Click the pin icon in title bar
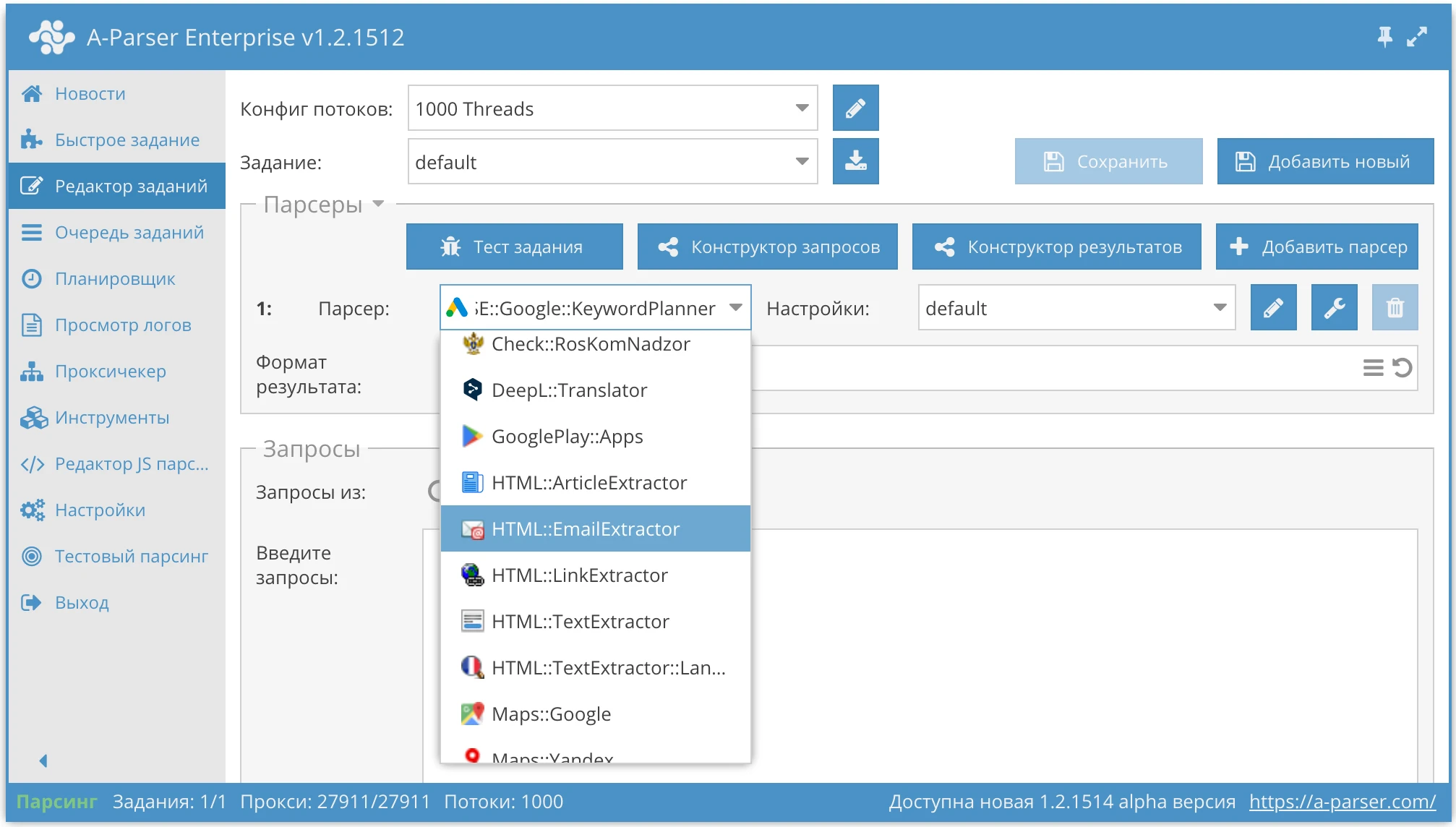This screenshot has height=827, width=1456. [x=1384, y=36]
